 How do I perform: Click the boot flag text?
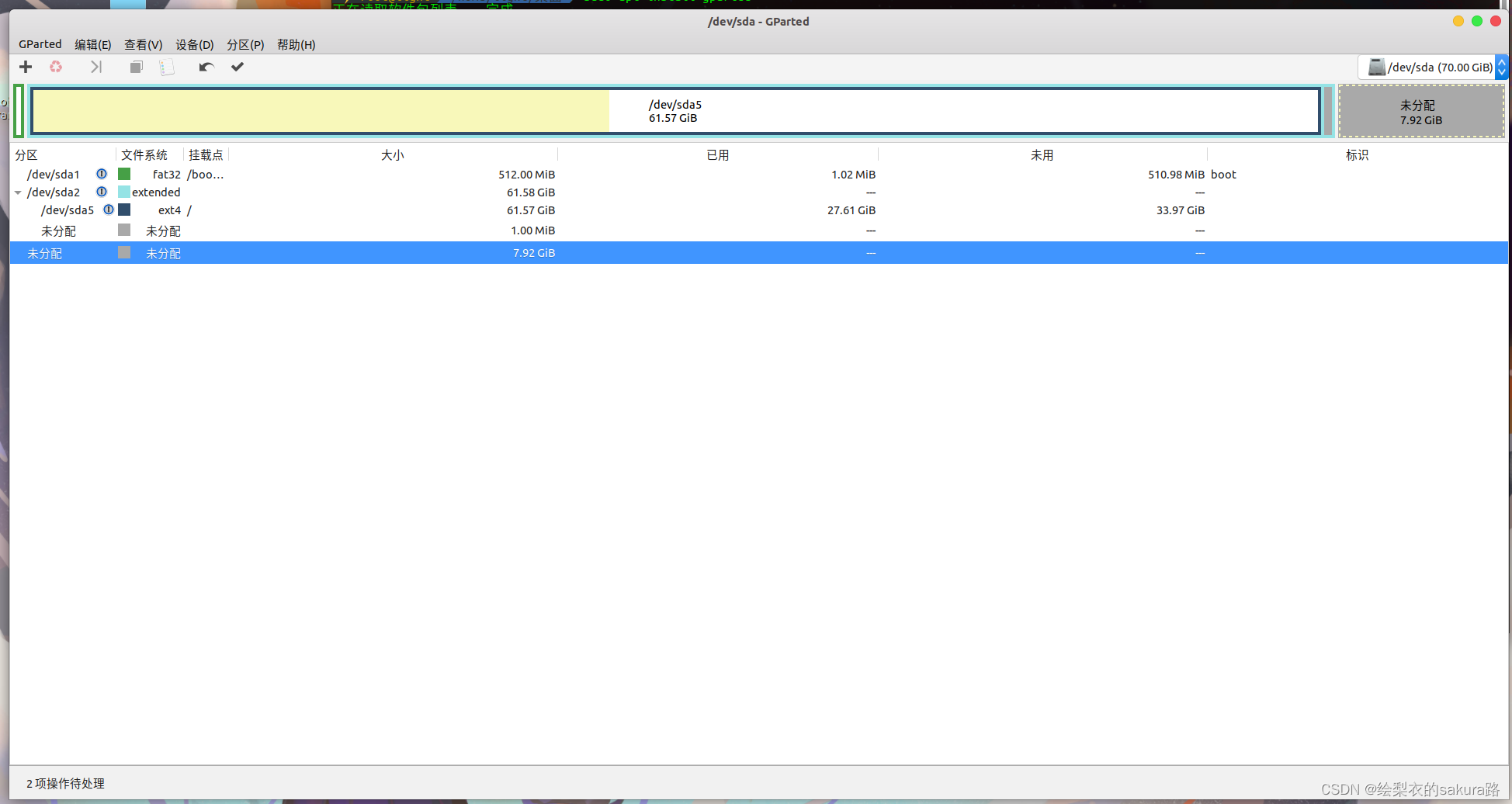(x=1223, y=175)
